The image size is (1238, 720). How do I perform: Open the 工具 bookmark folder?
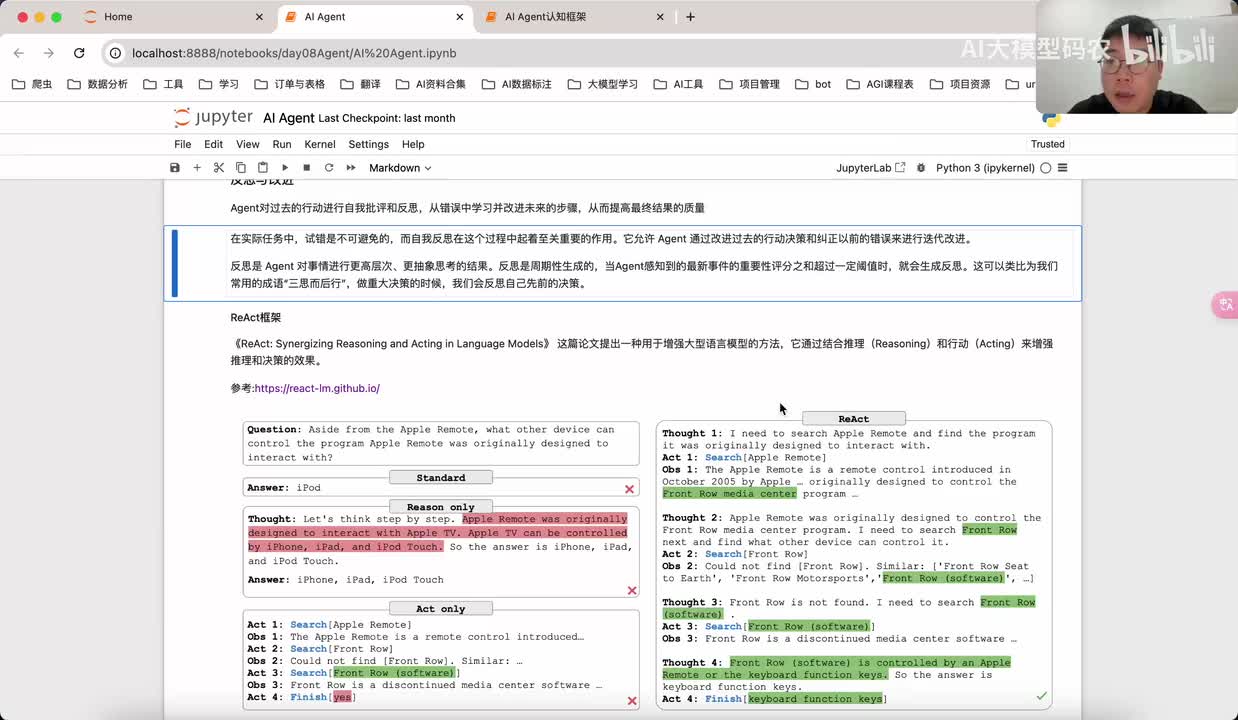point(164,84)
